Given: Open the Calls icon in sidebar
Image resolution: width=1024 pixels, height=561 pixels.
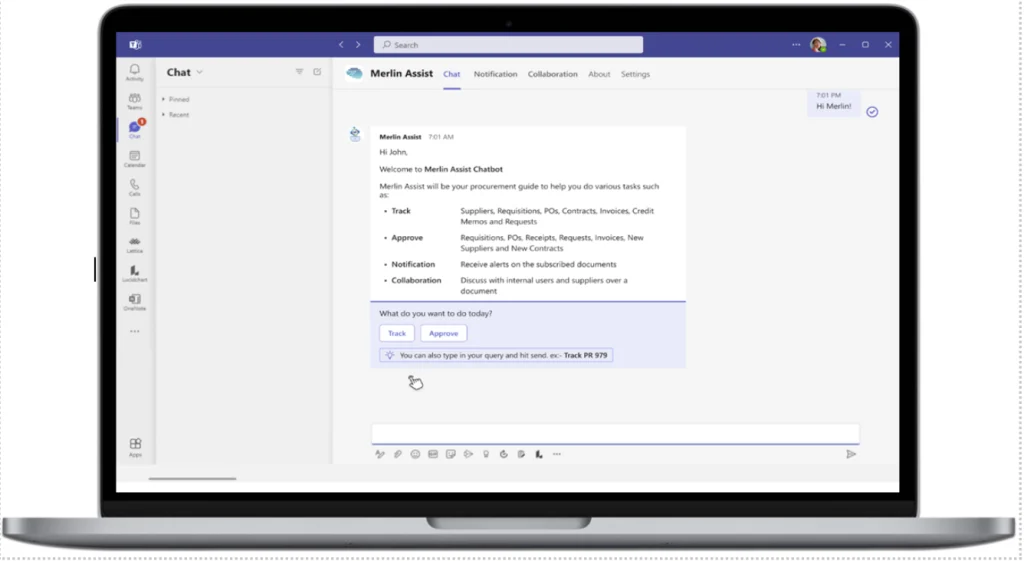Looking at the screenshot, I should tap(134, 187).
